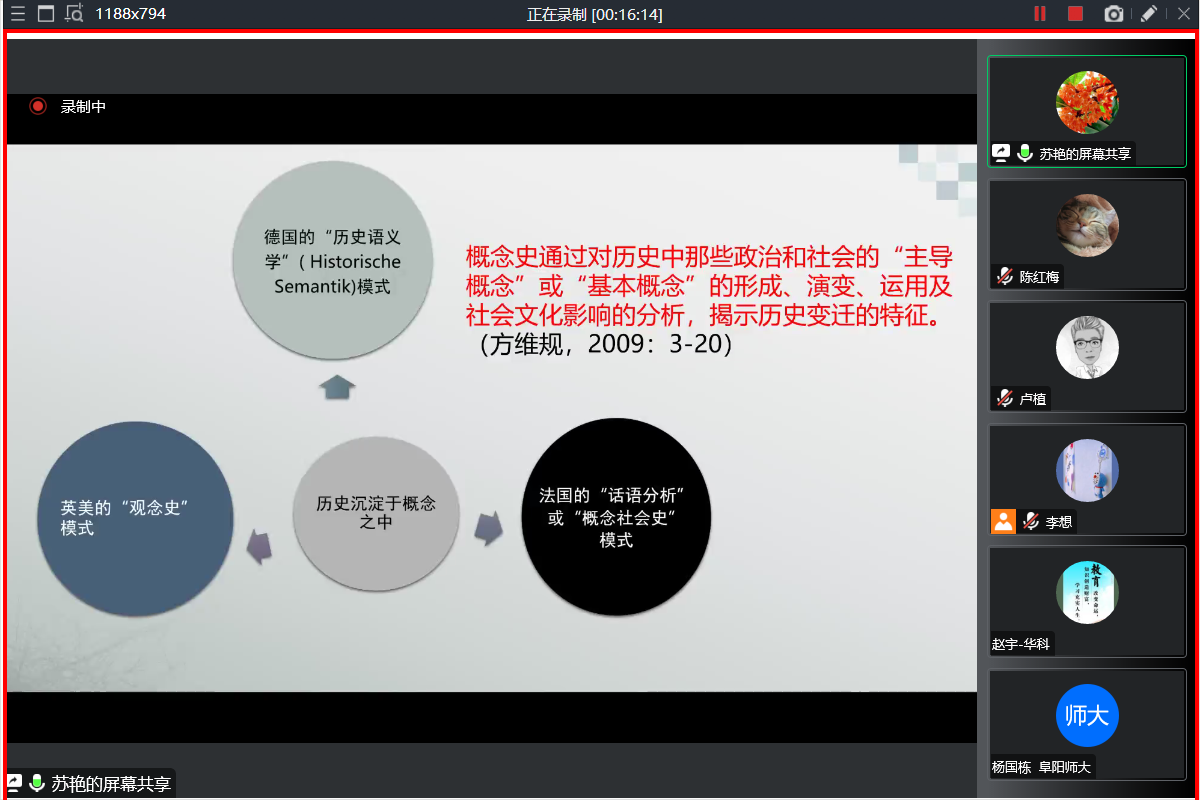Click the 1188x794 recording size label
Viewport: 1200px width, 800px height.
tap(131, 14)
